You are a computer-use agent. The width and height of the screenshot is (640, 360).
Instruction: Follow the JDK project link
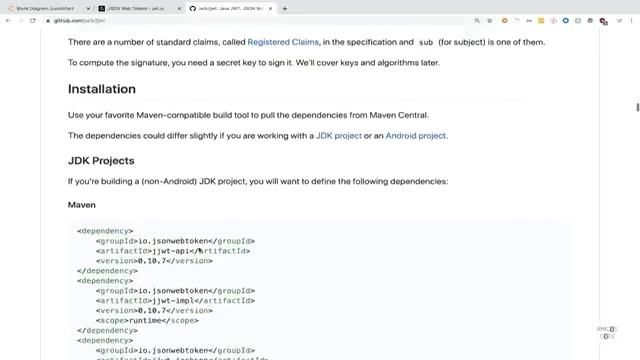click(339, 136)
